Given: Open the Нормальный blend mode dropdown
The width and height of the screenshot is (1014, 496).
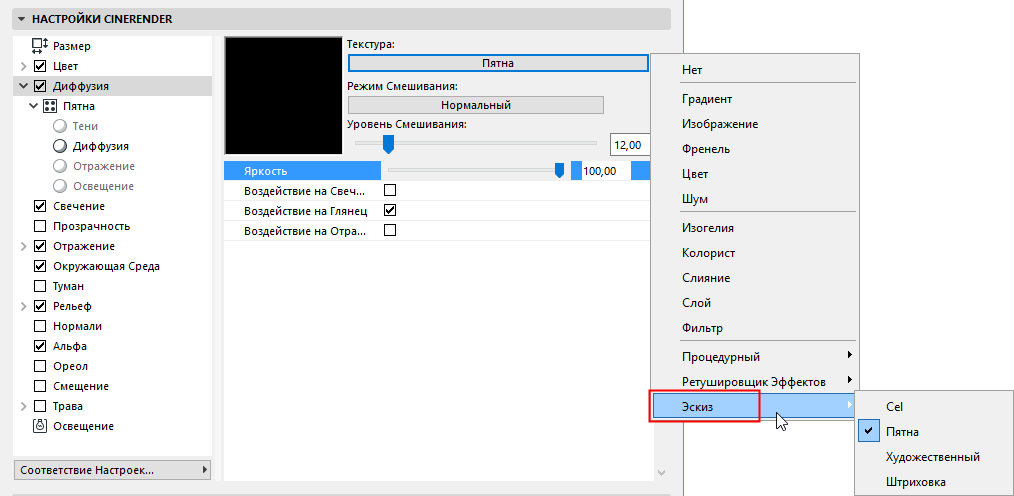Looking at the screenshot, I should (x=476, y=105).
